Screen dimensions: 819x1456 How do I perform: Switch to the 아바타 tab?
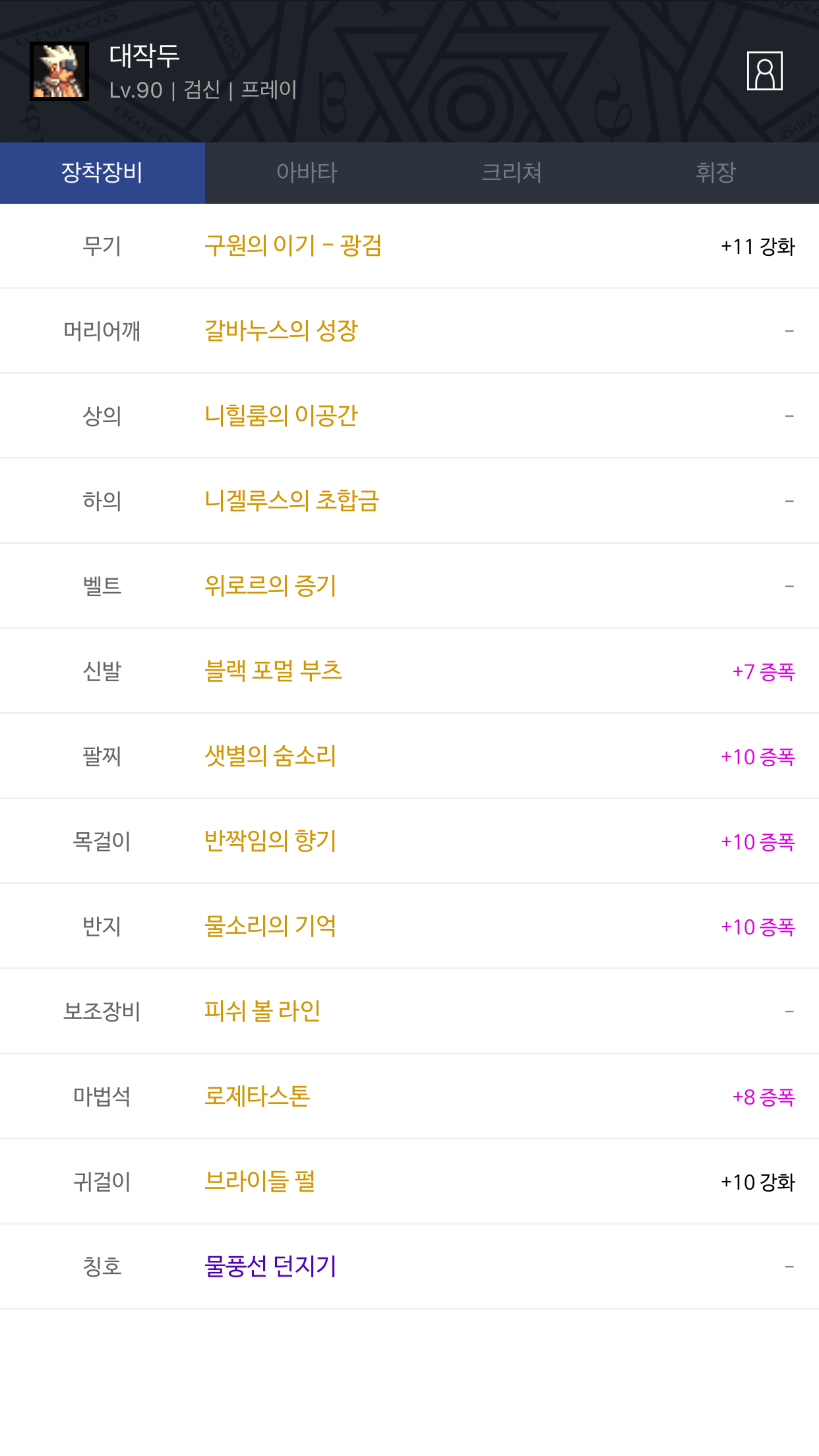click(x=307, y=173)
